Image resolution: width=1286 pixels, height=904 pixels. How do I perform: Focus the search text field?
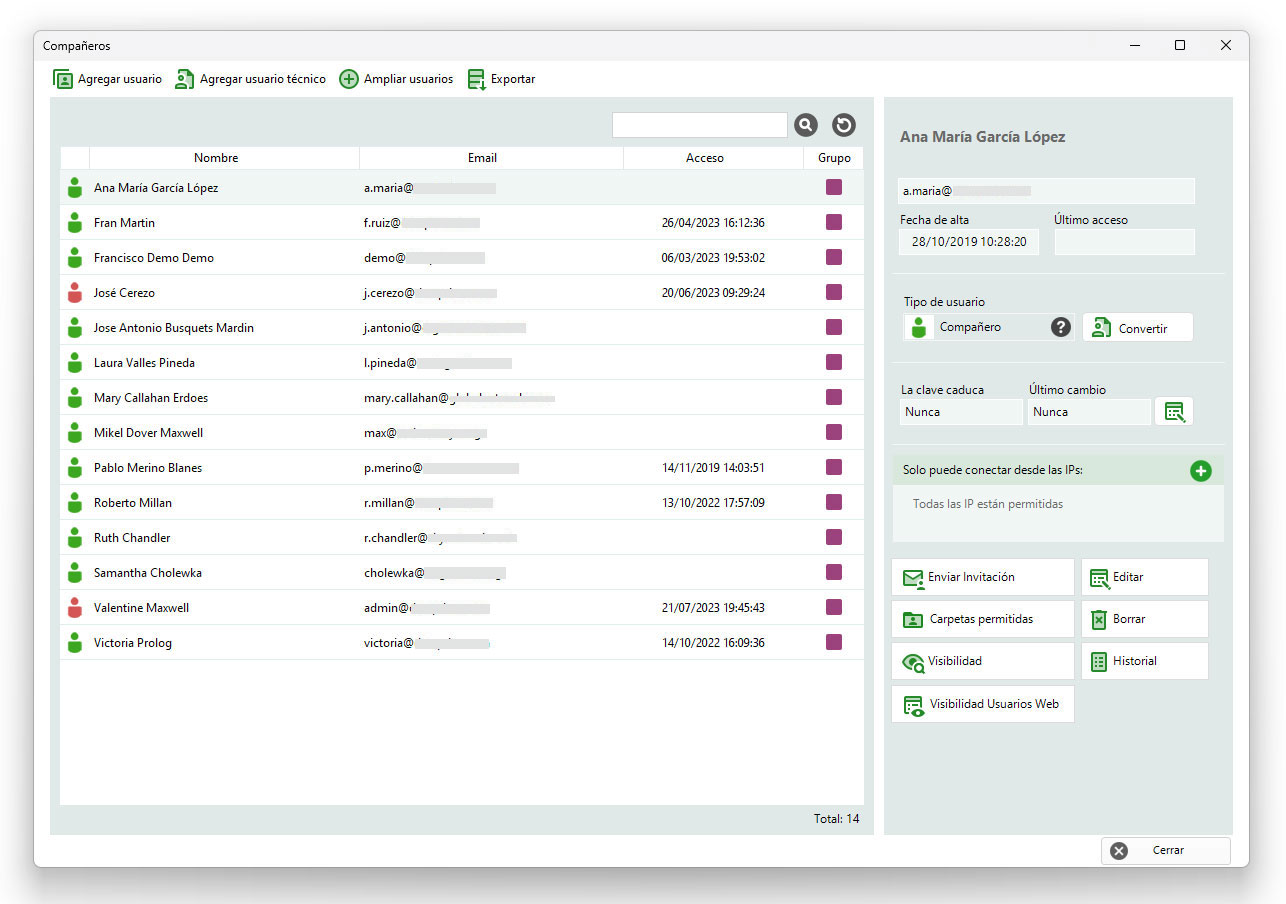(x=700, y=125)
